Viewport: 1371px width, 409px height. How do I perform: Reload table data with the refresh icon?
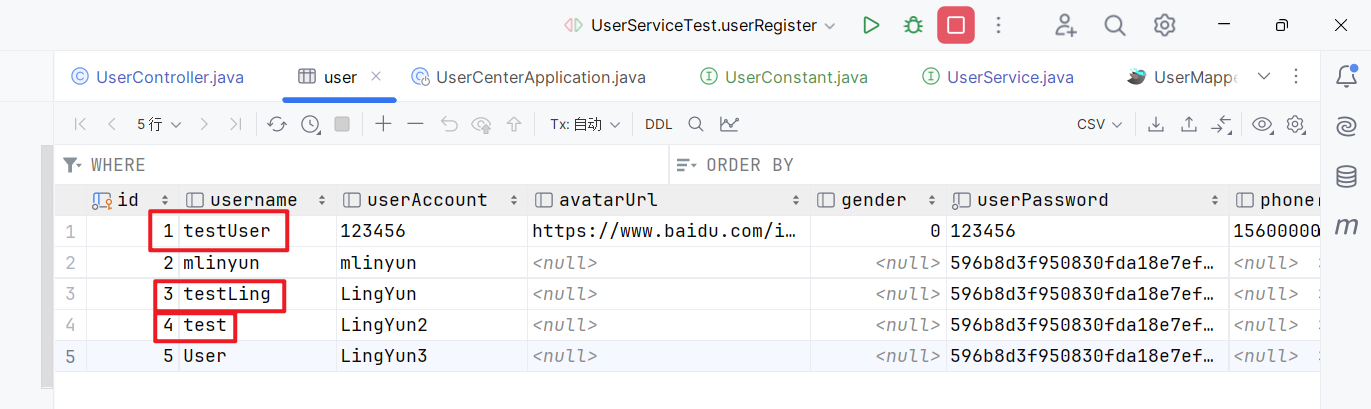point(277,124)
